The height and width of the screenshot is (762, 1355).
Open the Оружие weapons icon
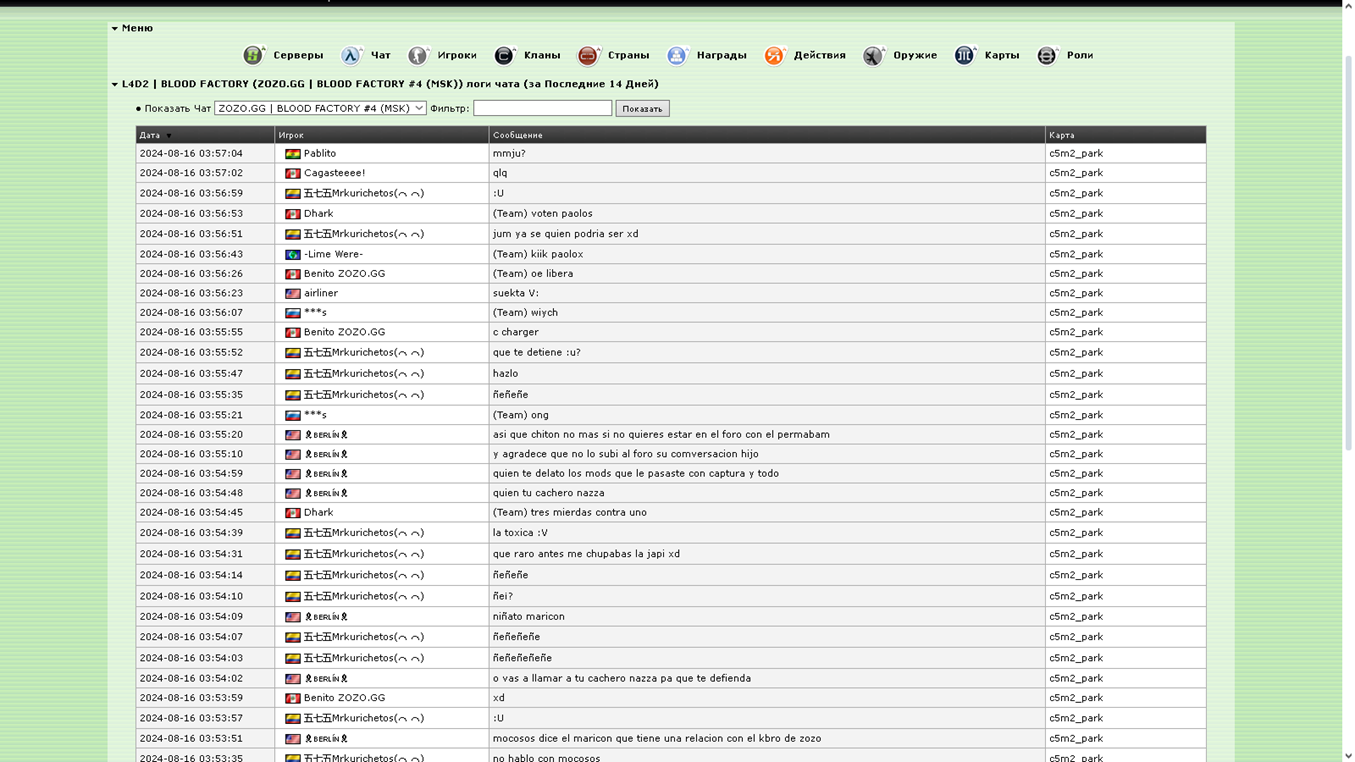point(873,55)
